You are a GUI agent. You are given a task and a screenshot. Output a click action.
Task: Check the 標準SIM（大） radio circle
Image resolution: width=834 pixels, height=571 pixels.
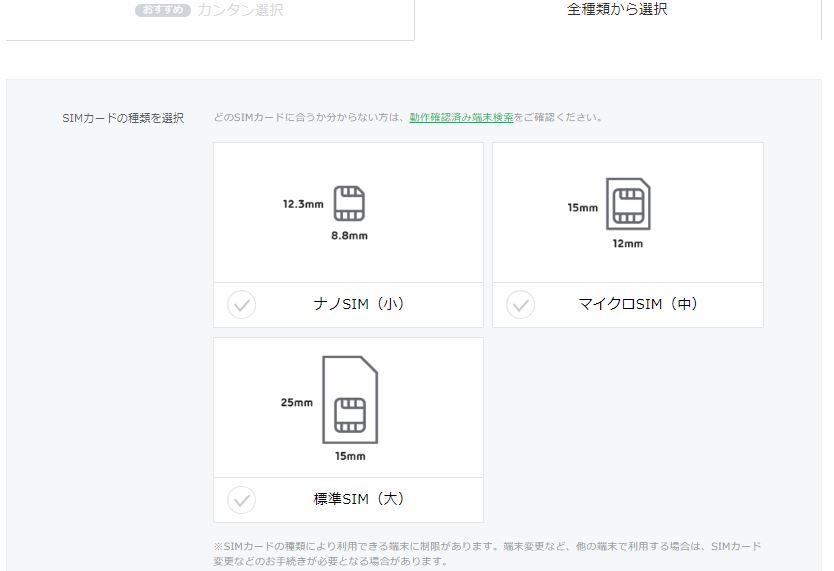pos(241,500)
